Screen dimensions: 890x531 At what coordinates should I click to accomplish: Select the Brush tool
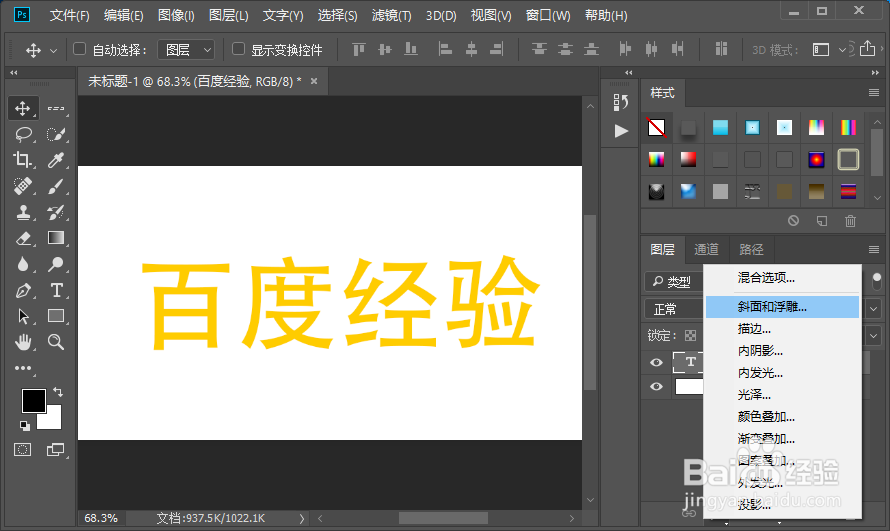point(56,186)
